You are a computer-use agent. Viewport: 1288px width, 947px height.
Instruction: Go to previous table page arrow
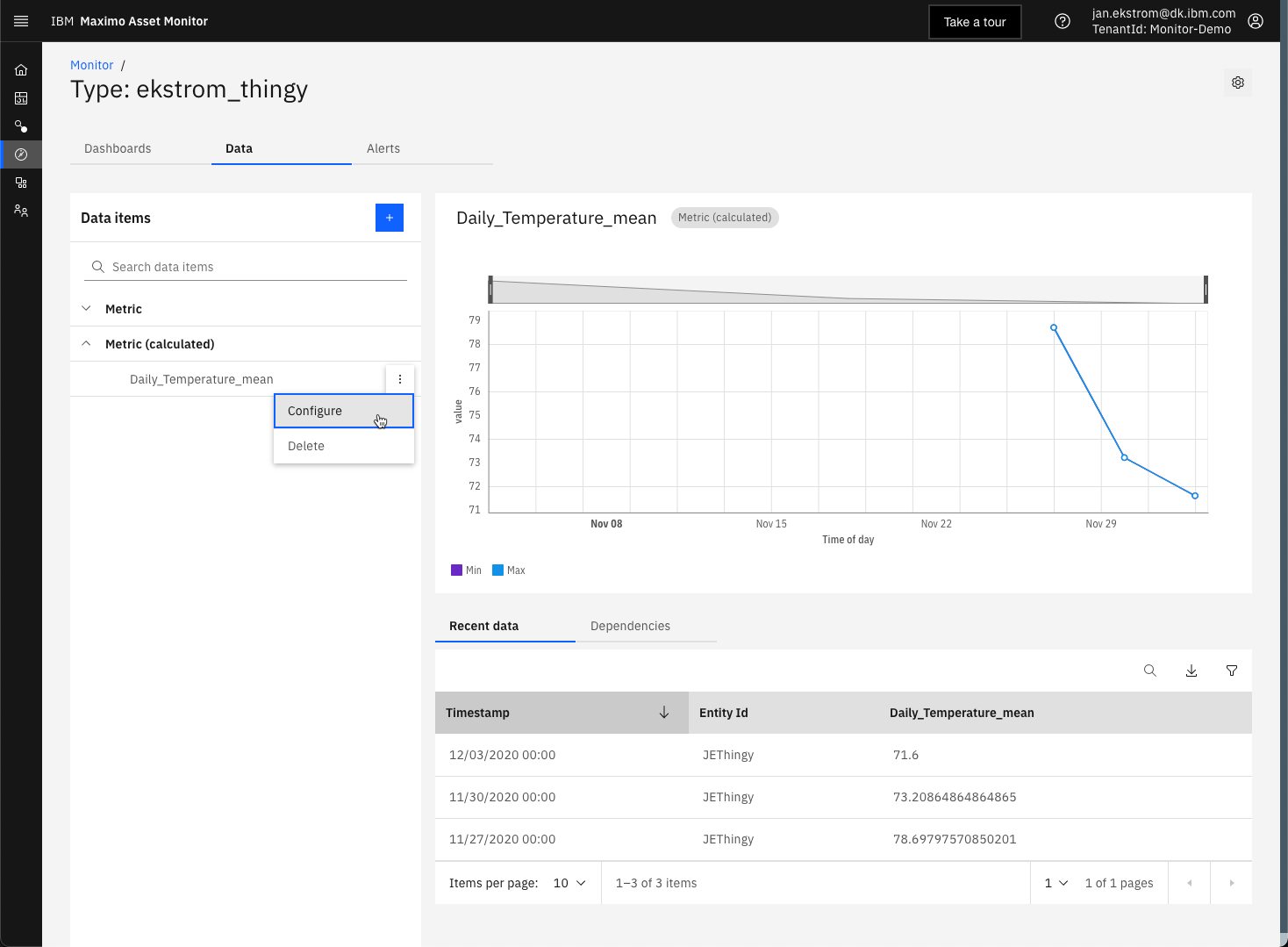(x=1190, y=883)
